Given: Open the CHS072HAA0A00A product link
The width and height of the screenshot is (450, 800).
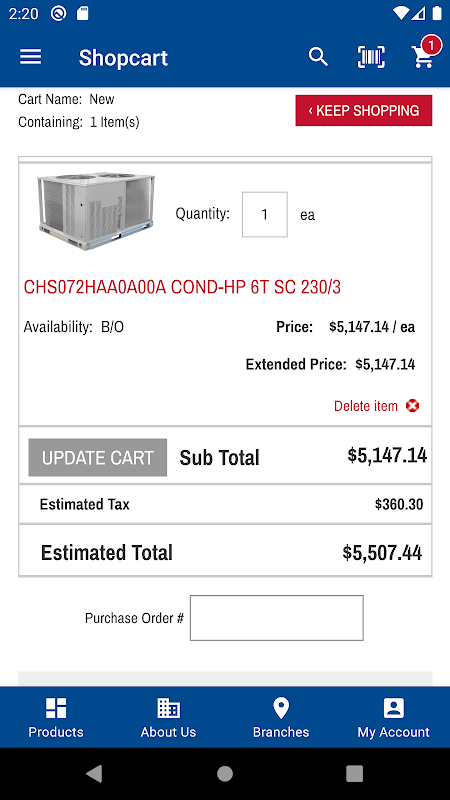Looking at the screenshot, I should click(182, 288).
